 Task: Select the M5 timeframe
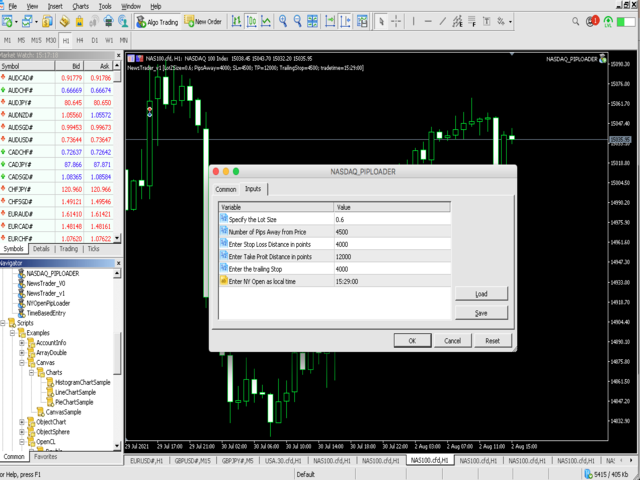point(21,40)
